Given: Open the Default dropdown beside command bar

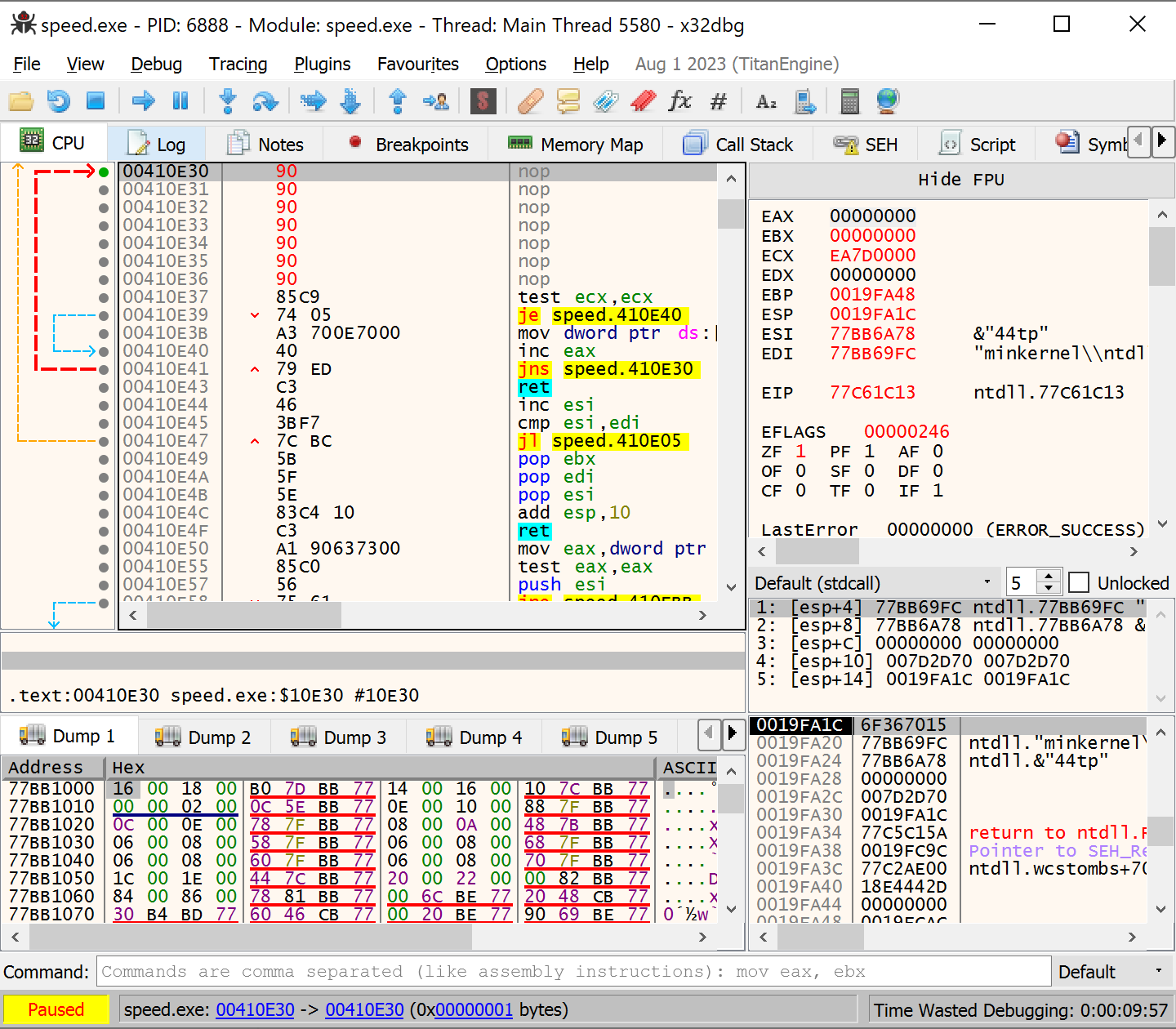Looking at the screenshot, I should [1111, 972].
